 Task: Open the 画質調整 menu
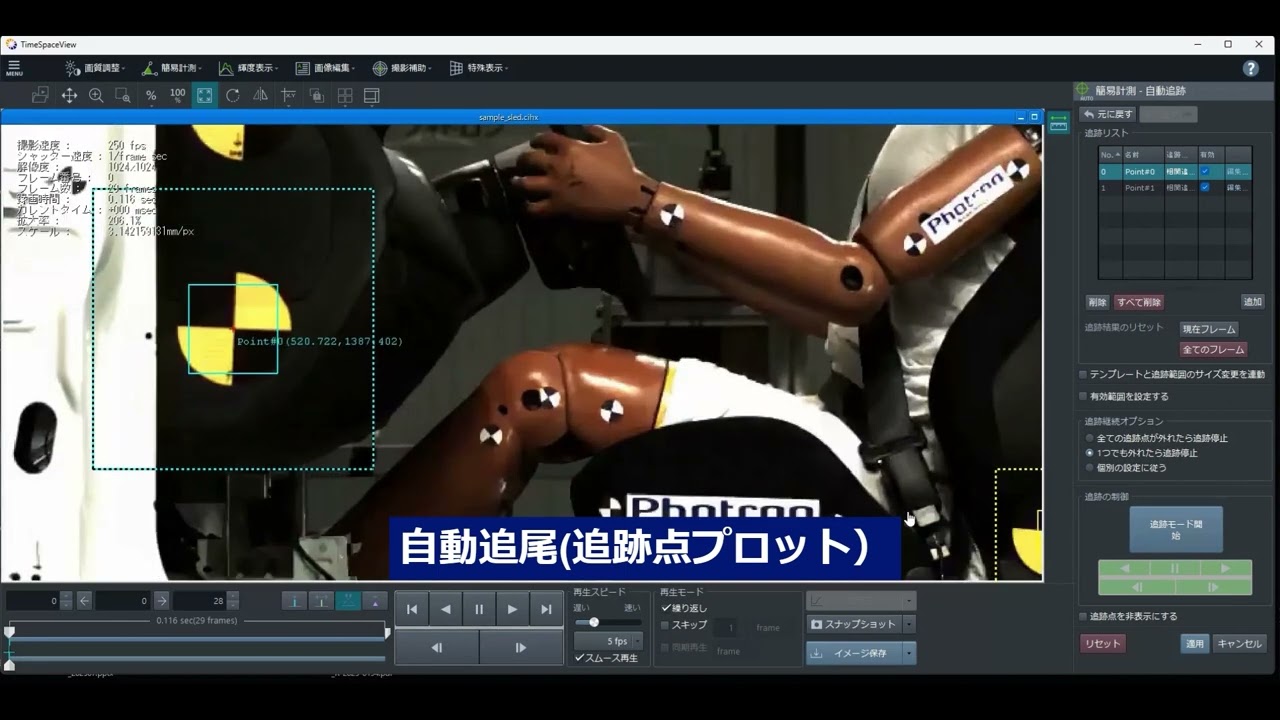click(95, 68)
